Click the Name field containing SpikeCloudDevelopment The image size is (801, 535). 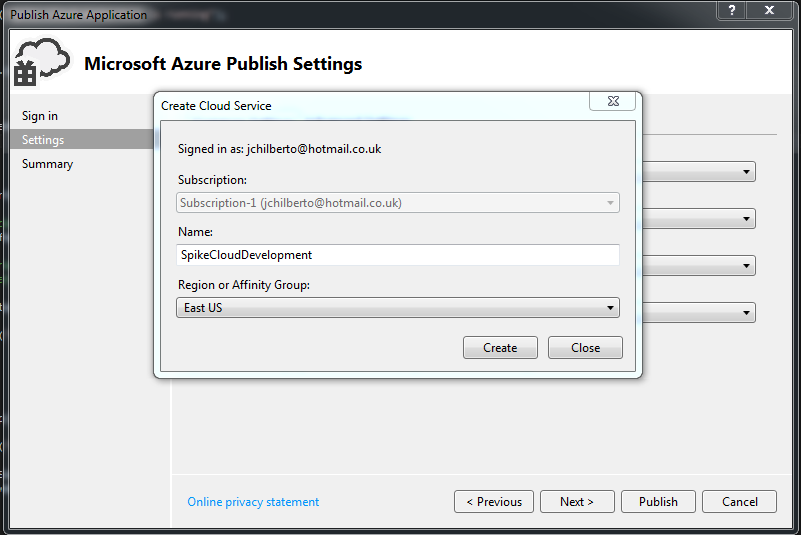pos(398,254)
